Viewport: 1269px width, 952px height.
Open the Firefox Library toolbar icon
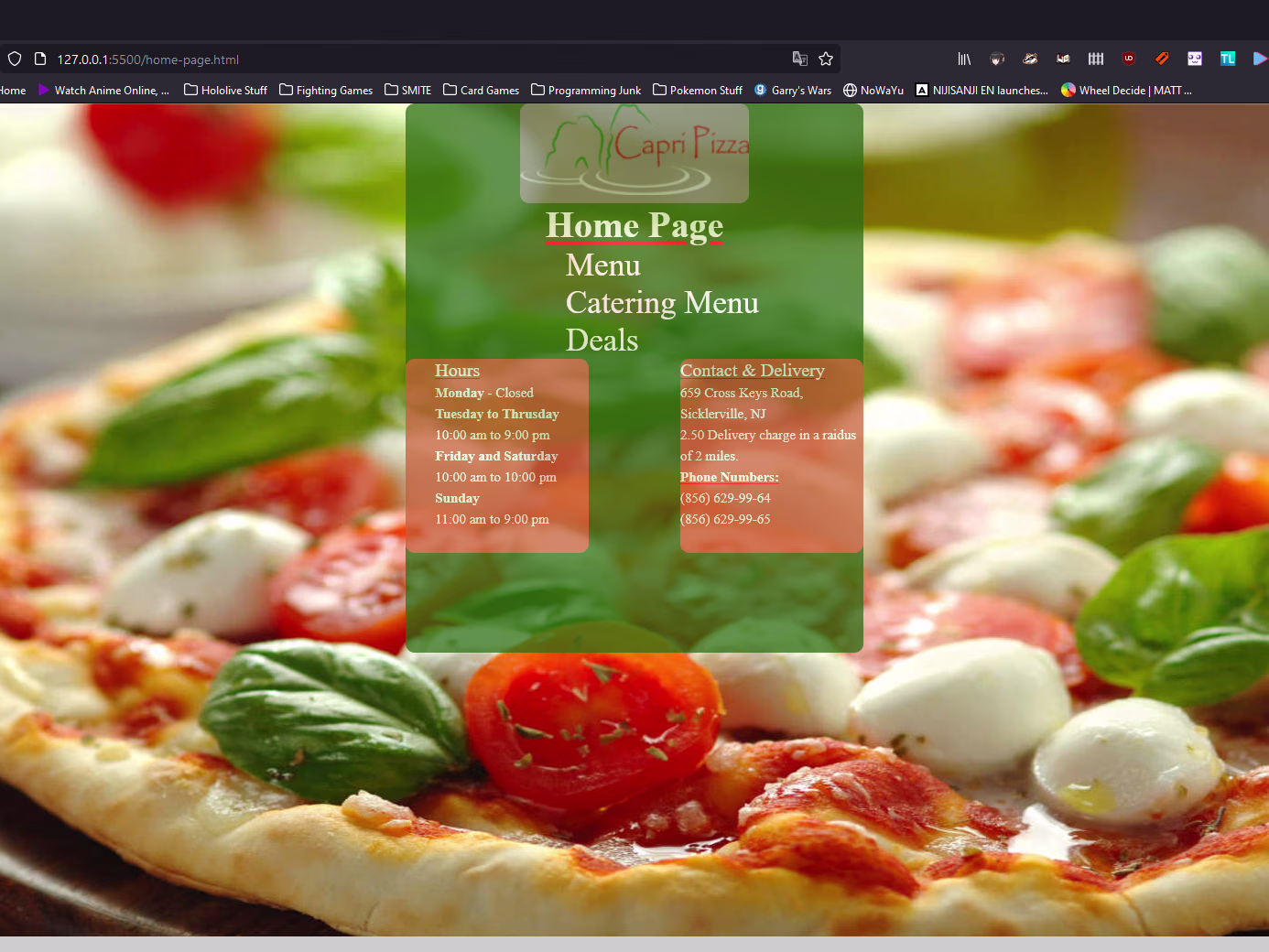[964, 59]
